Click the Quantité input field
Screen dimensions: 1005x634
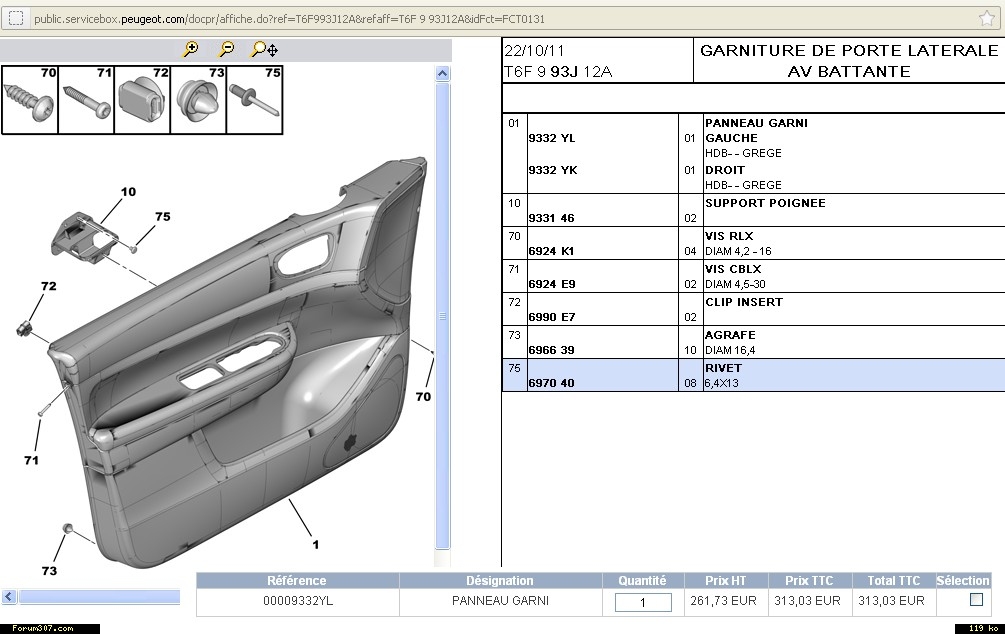coord(642,602)
